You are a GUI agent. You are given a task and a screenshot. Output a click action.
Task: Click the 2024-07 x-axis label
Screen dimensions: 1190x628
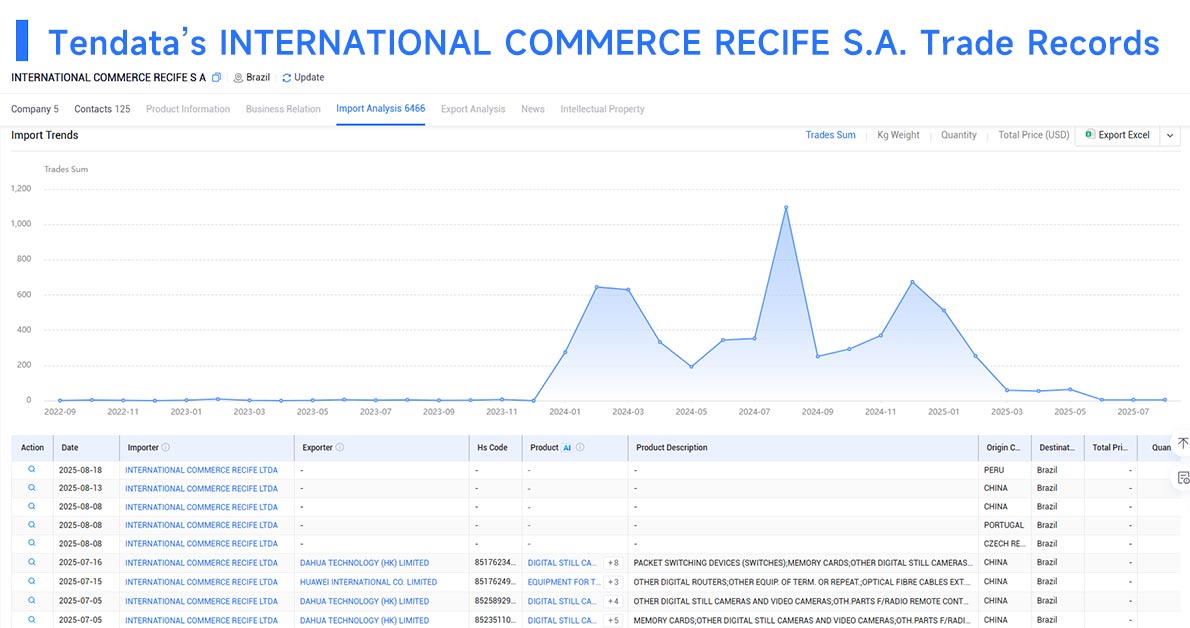(x=754, y=412)
